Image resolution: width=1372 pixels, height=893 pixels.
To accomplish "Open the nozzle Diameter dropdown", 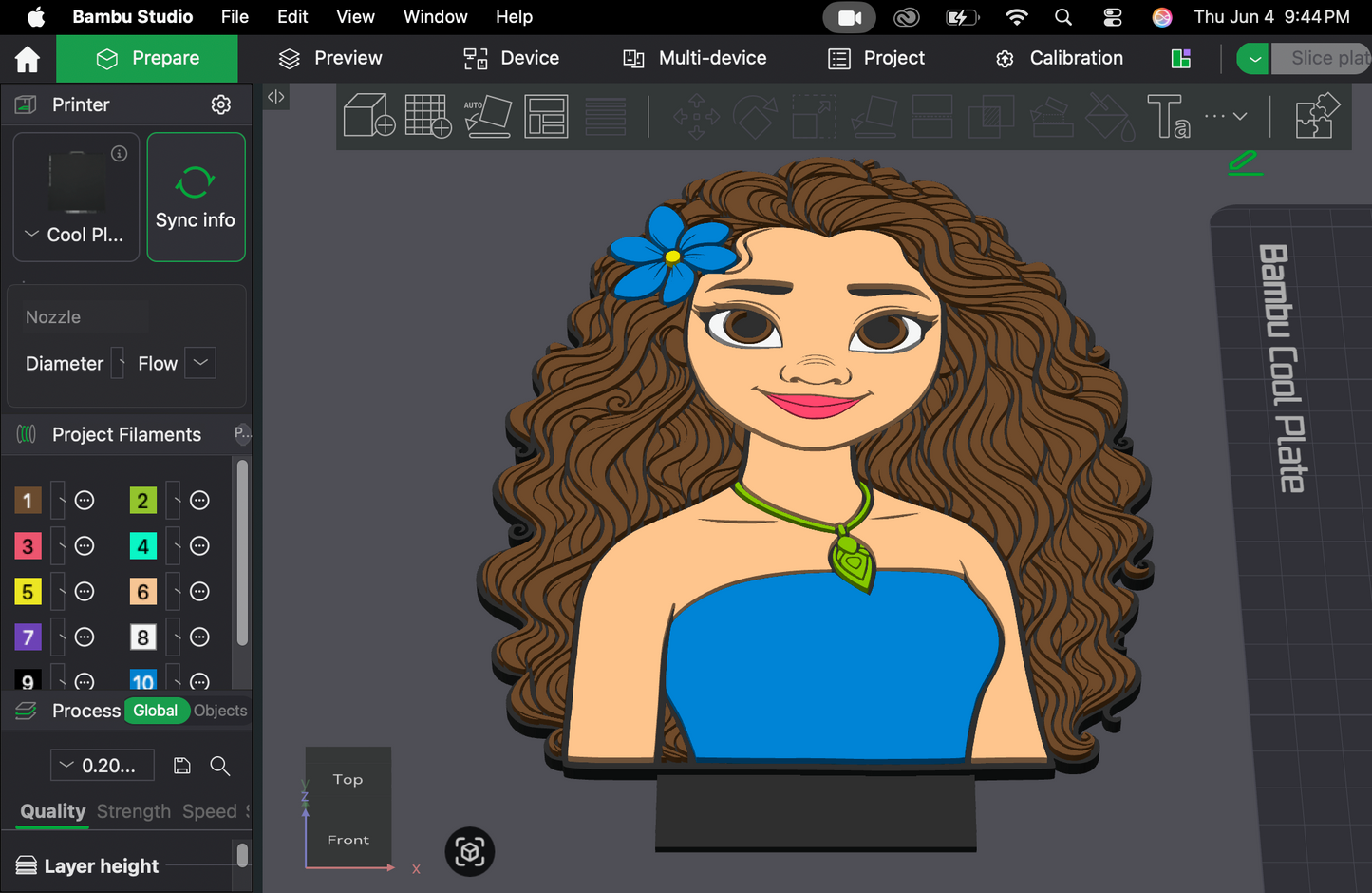I will click(119, 363).
